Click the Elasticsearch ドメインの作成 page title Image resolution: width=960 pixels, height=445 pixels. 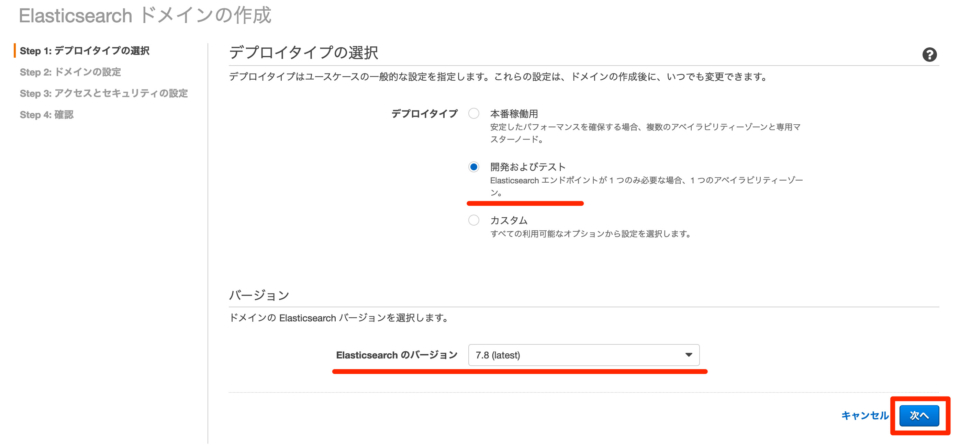click(145, 15)
